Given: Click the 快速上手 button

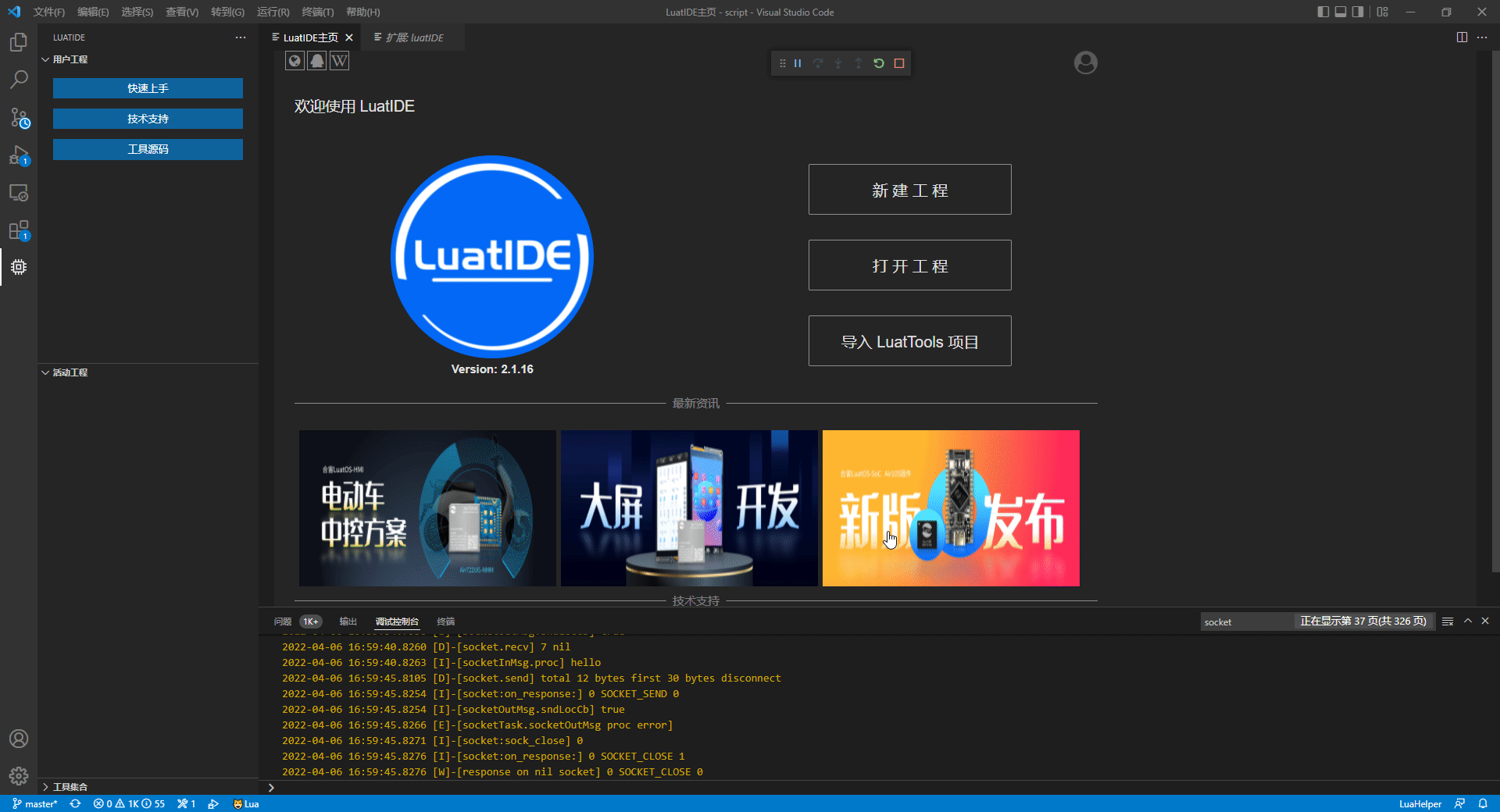Looking at the screenshot, I should tap(148, 88).
